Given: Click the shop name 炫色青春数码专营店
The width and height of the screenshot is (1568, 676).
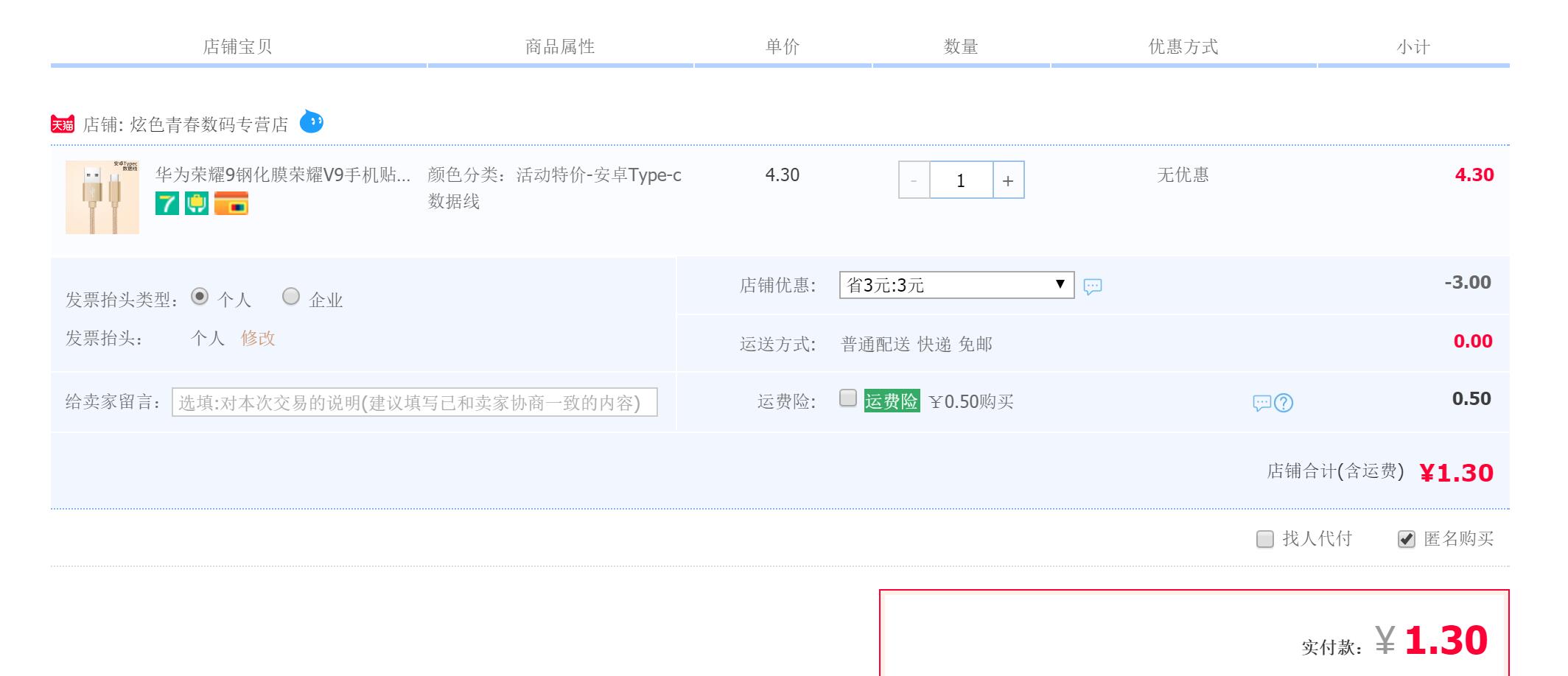Looking at the screenshot, I should click(x=209, y=124).
